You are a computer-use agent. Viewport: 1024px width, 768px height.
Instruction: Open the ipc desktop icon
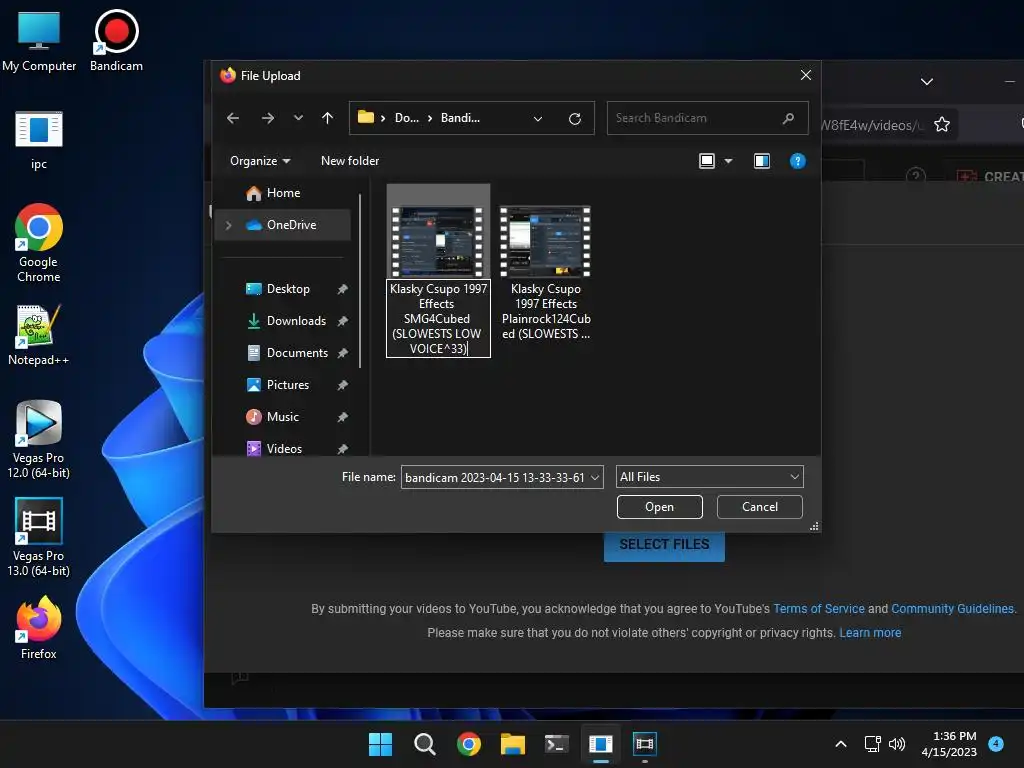(39, 140)
